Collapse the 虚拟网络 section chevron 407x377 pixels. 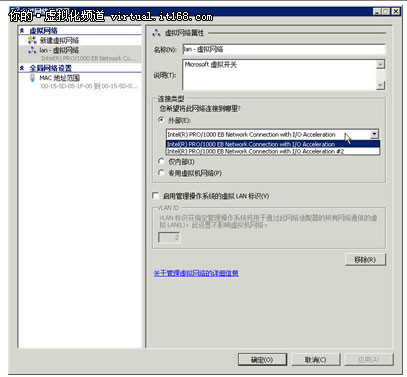(22, 31)
